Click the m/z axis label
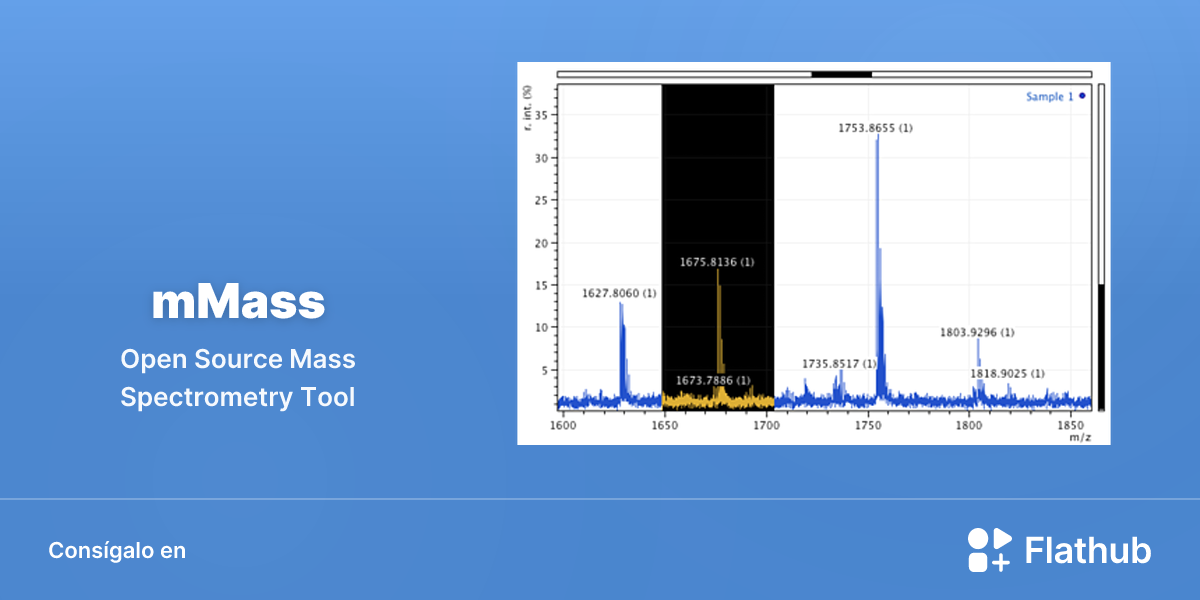The image size is (1200, 600). point(1079,437)
